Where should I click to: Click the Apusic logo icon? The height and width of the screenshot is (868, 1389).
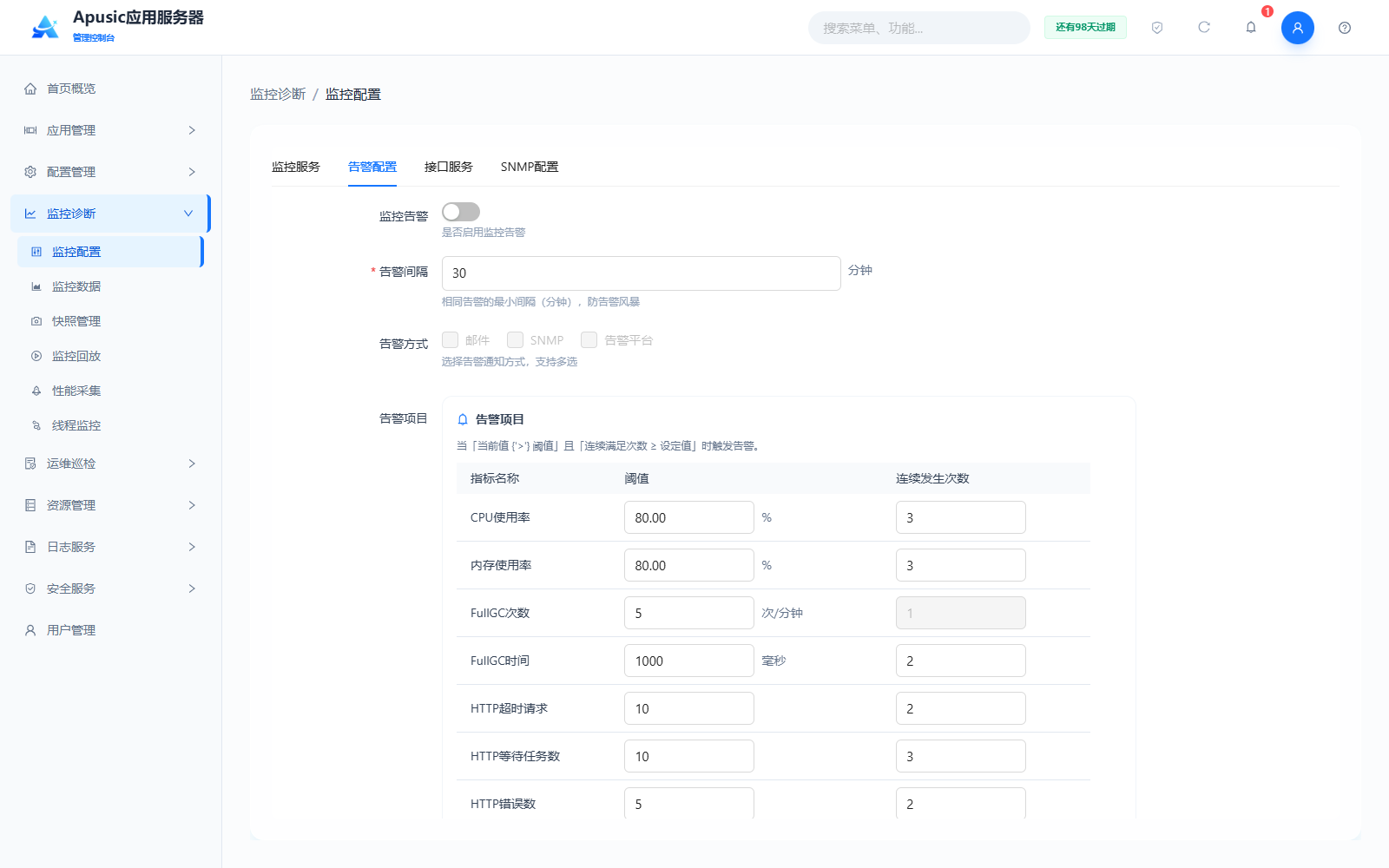click(45, 27)
